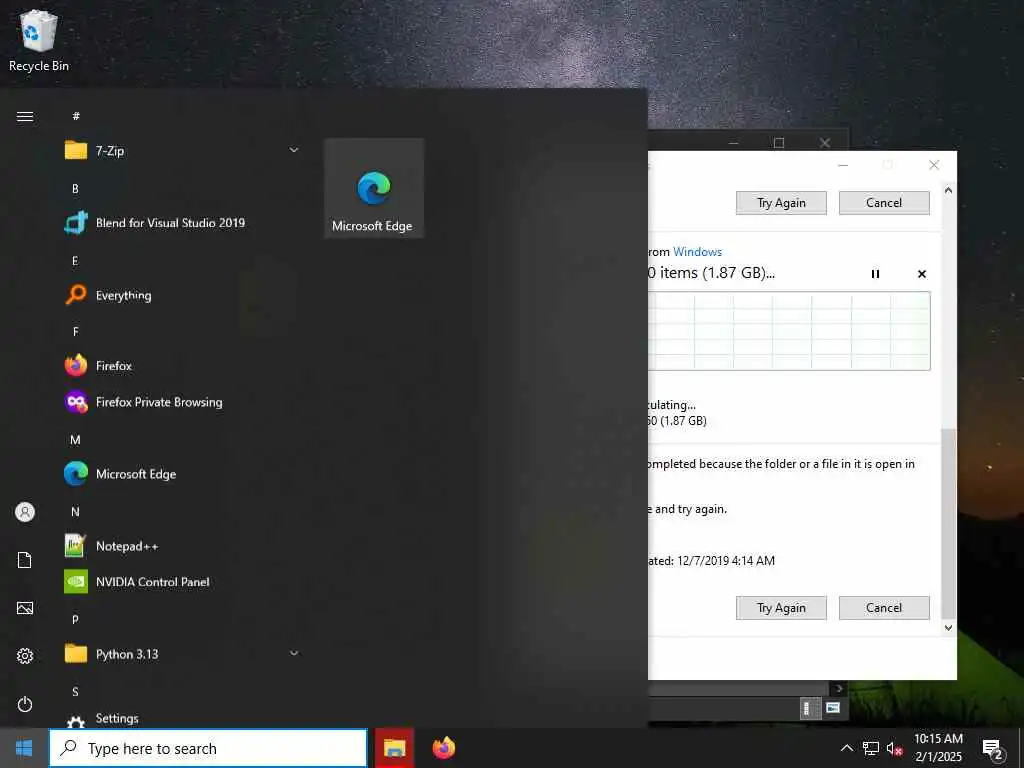The image size is (1024, 768).
Task: Follow the Windows source link
Action: tap(697, 251)
